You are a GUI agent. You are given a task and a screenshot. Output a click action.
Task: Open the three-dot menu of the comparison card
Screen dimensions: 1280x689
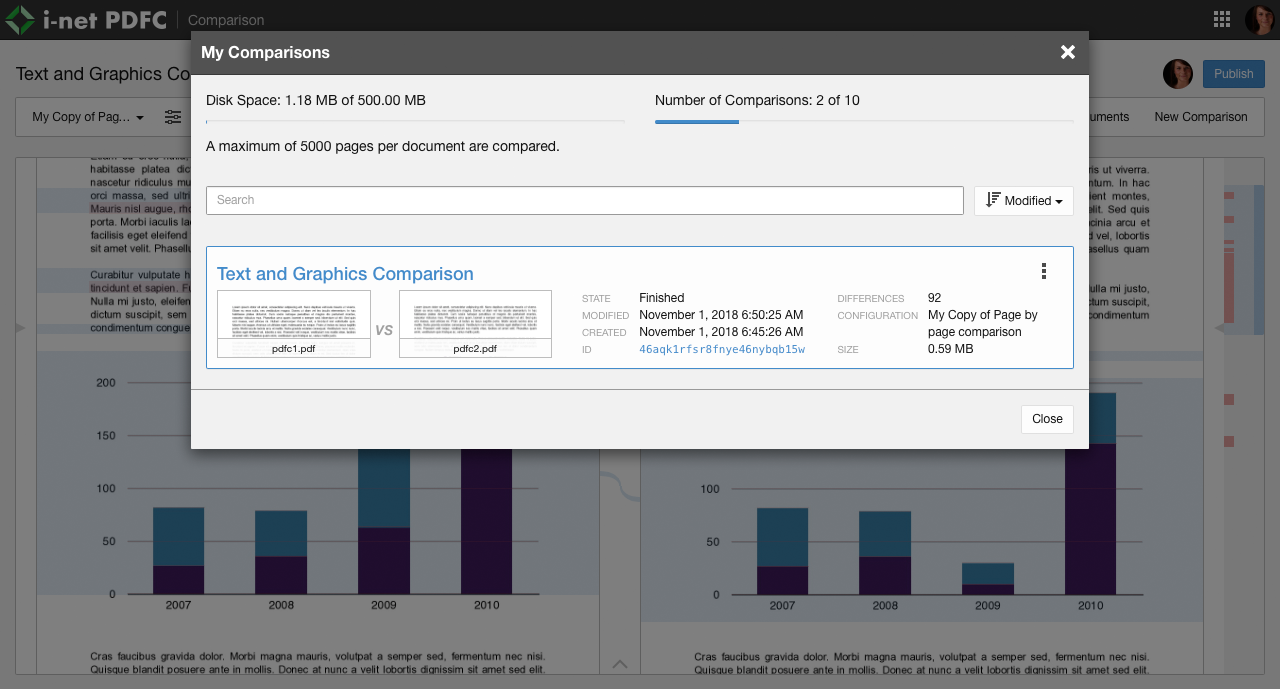pyautogui.click(x=1044, y=271)
